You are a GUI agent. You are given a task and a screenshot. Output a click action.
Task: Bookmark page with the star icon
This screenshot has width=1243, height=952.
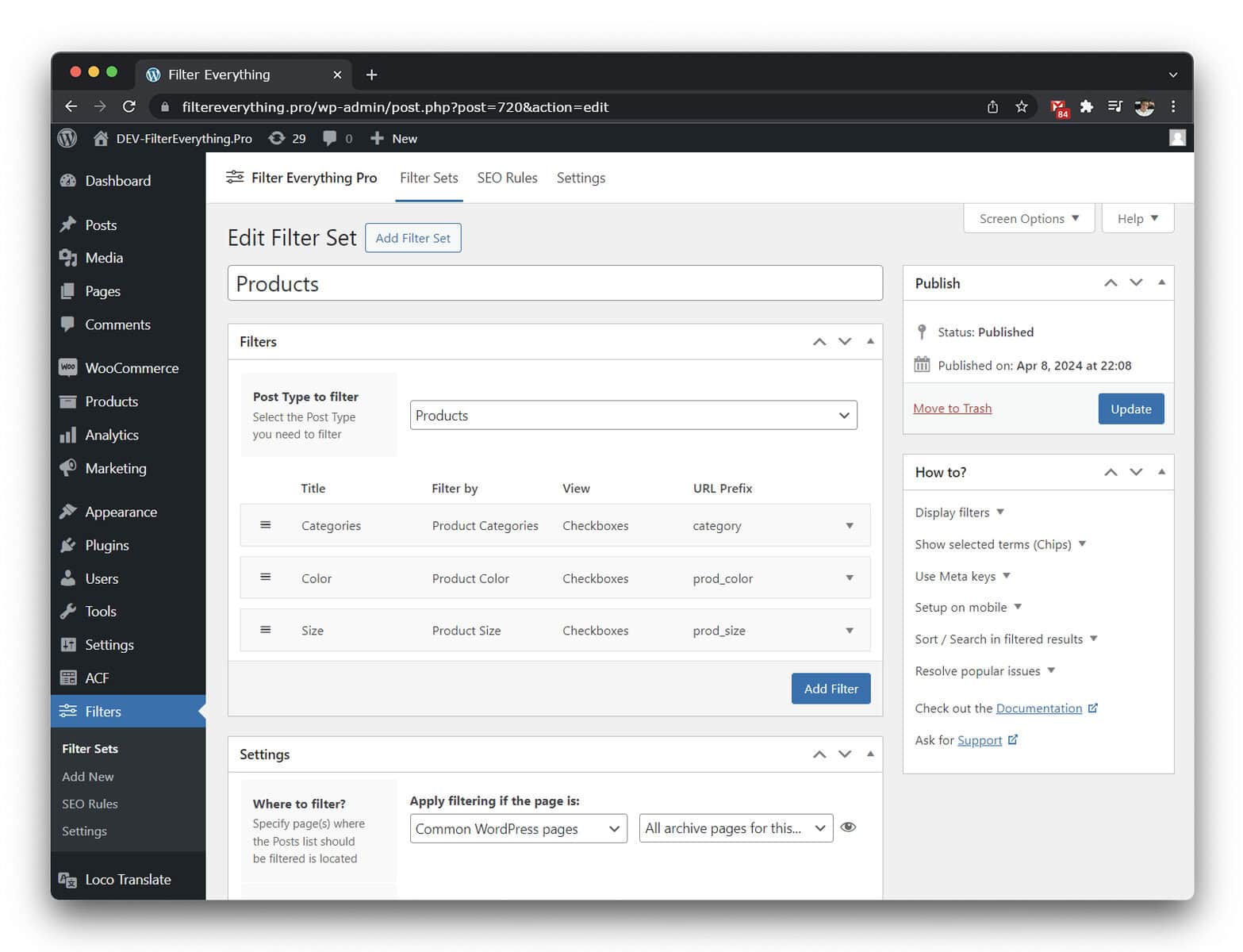click(x=1022, y=106)
